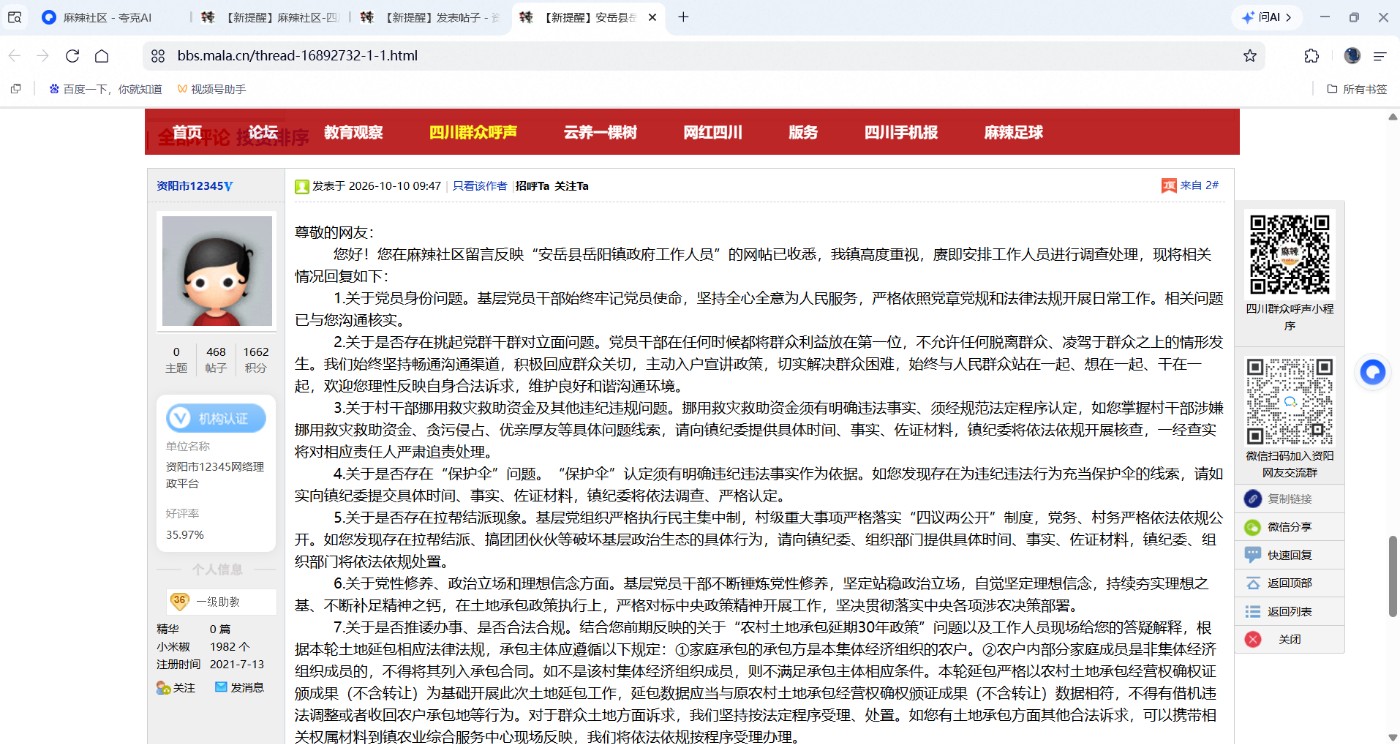This screenshot has width=1400, height=744.
Task: Click the 只看该作者 link
Action: [x=480, y=186]
